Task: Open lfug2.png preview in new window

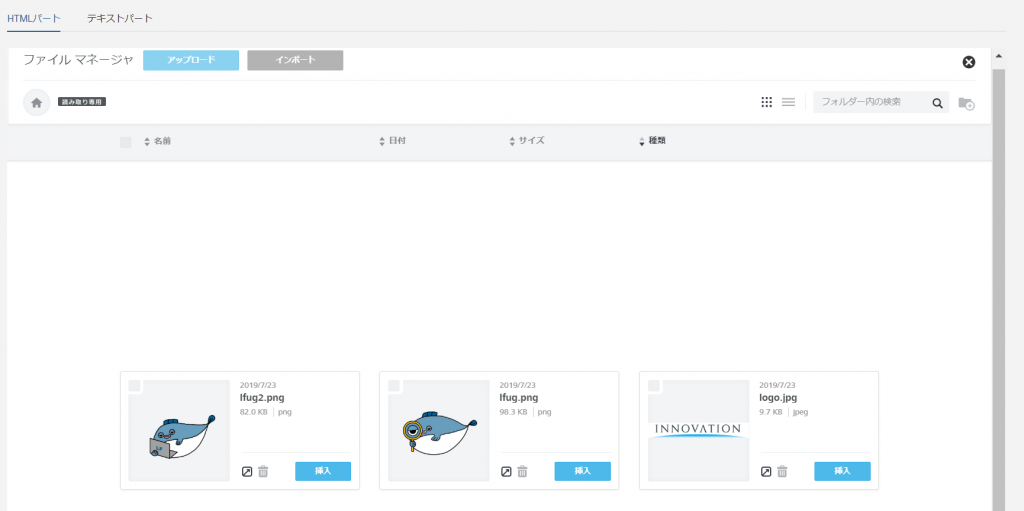Action: (x=247, y=471)
